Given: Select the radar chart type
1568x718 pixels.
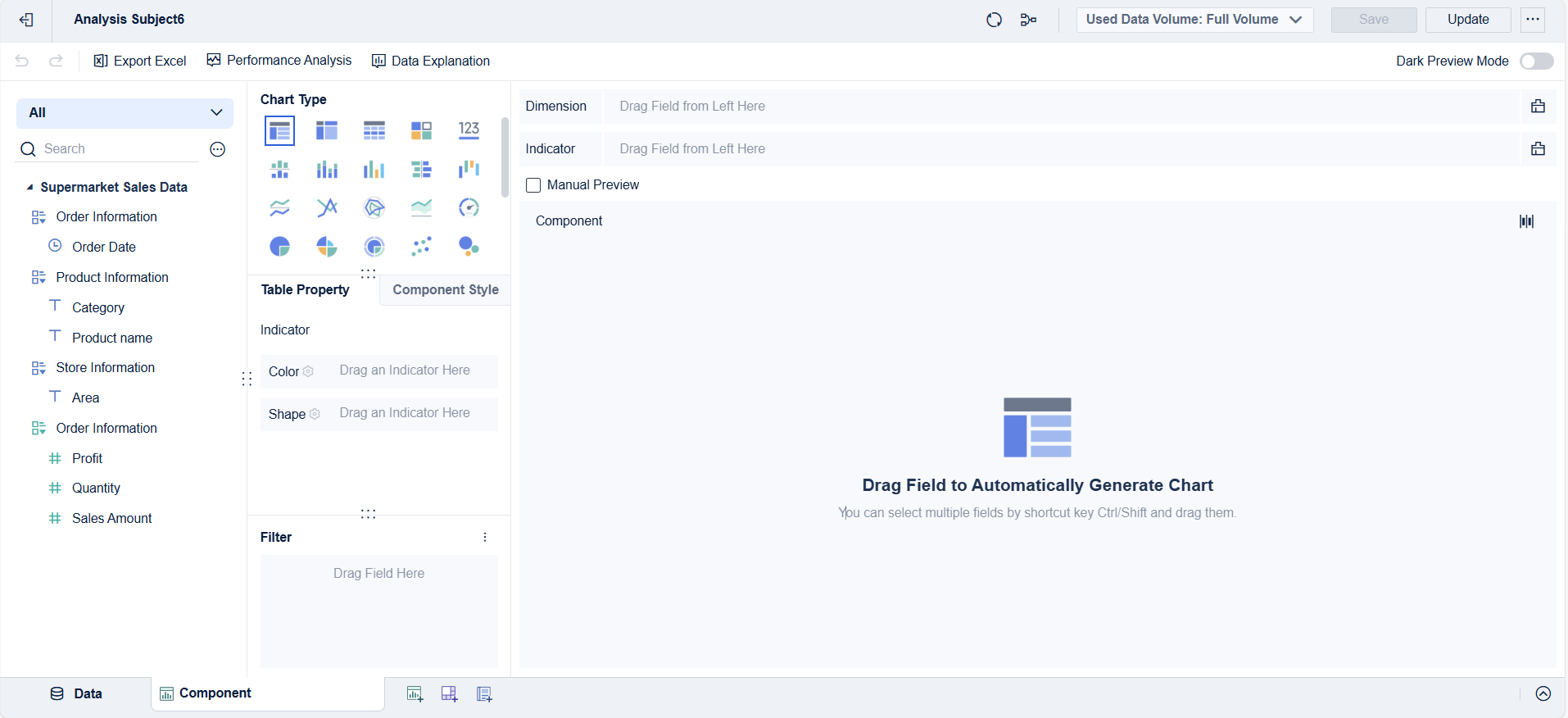Looking at the screenshot, I should [x=374, y=207].
